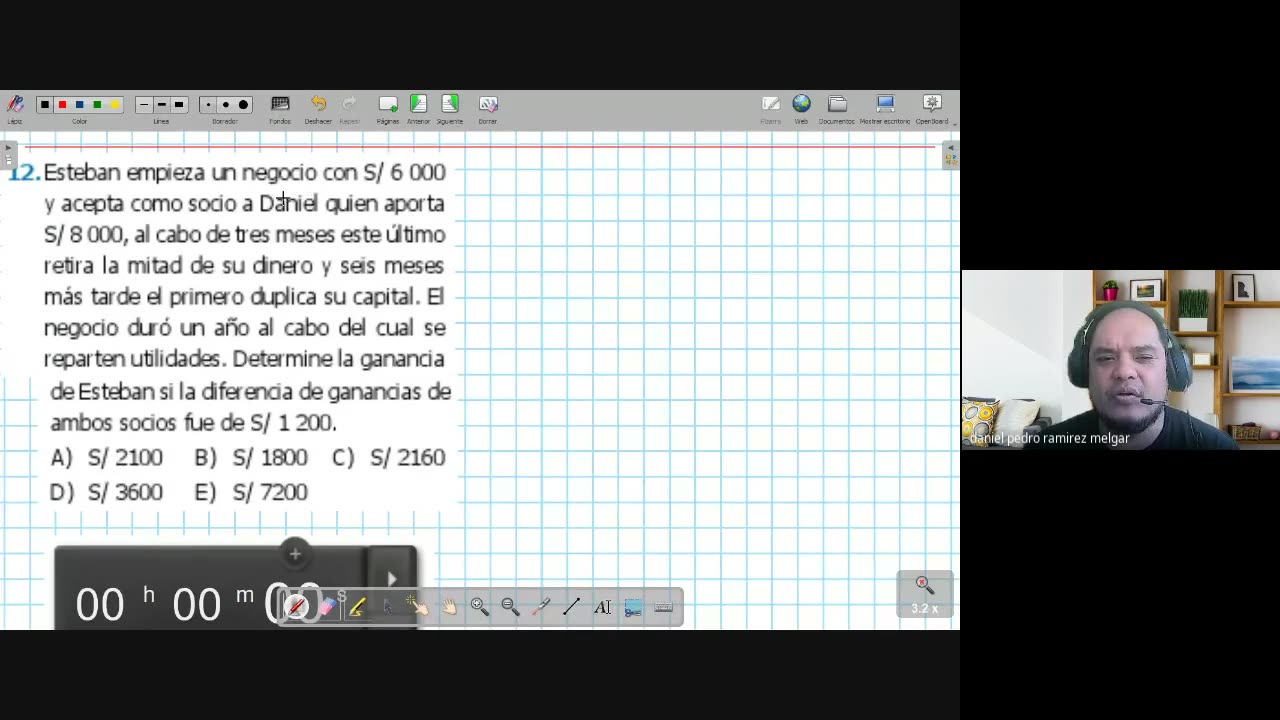Choose the thin line width
The width and height of the screenshot is (1280, 720).
tap(144, 104)
